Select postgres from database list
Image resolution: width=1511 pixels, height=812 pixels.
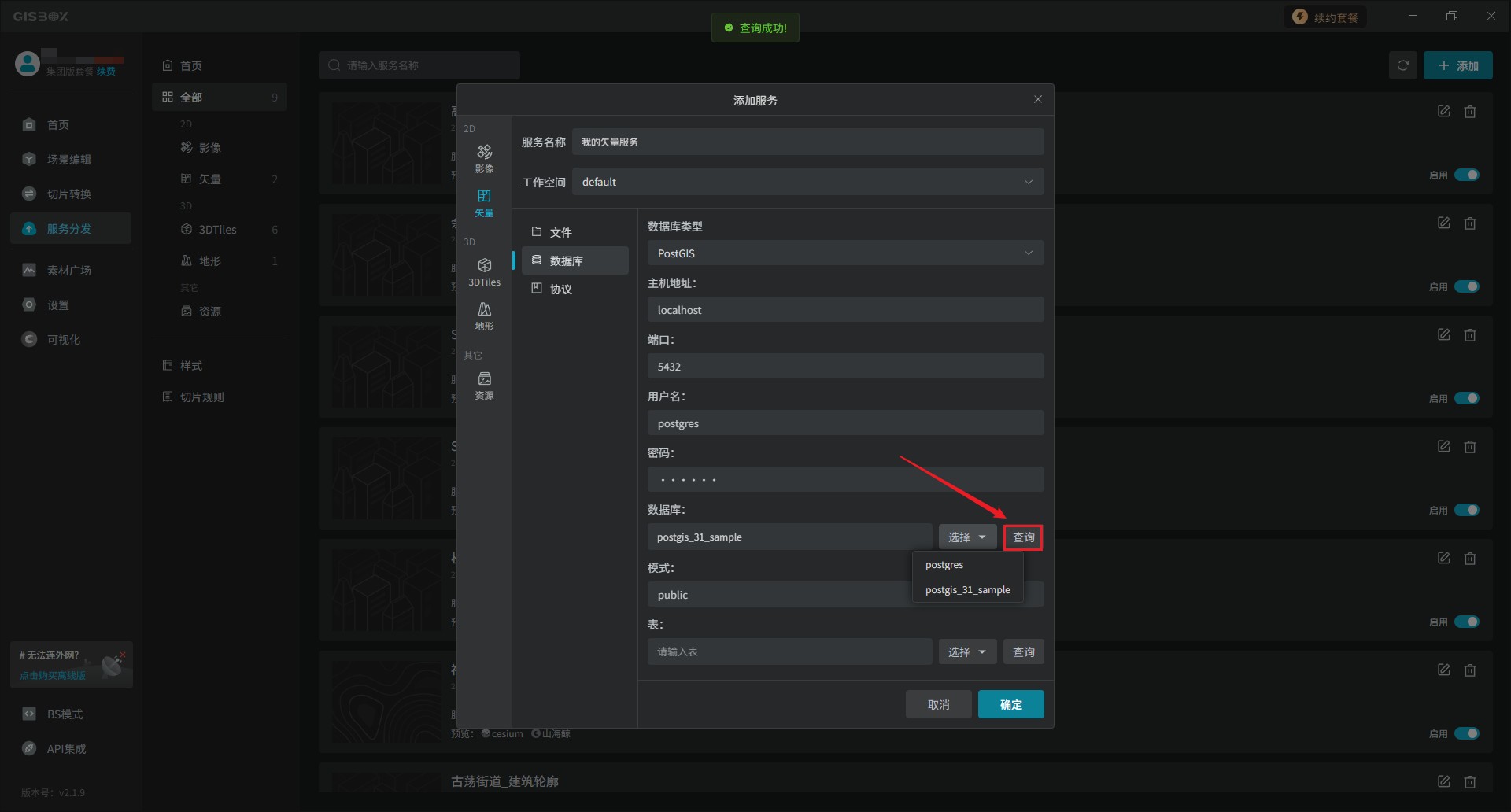pos(944,565)
